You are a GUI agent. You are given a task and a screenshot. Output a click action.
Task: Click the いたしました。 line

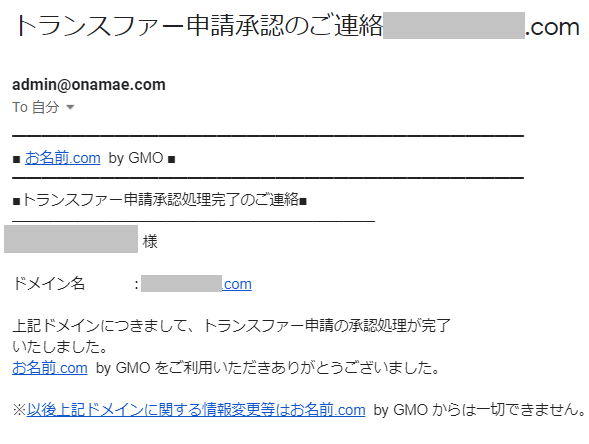pos(60,347)
